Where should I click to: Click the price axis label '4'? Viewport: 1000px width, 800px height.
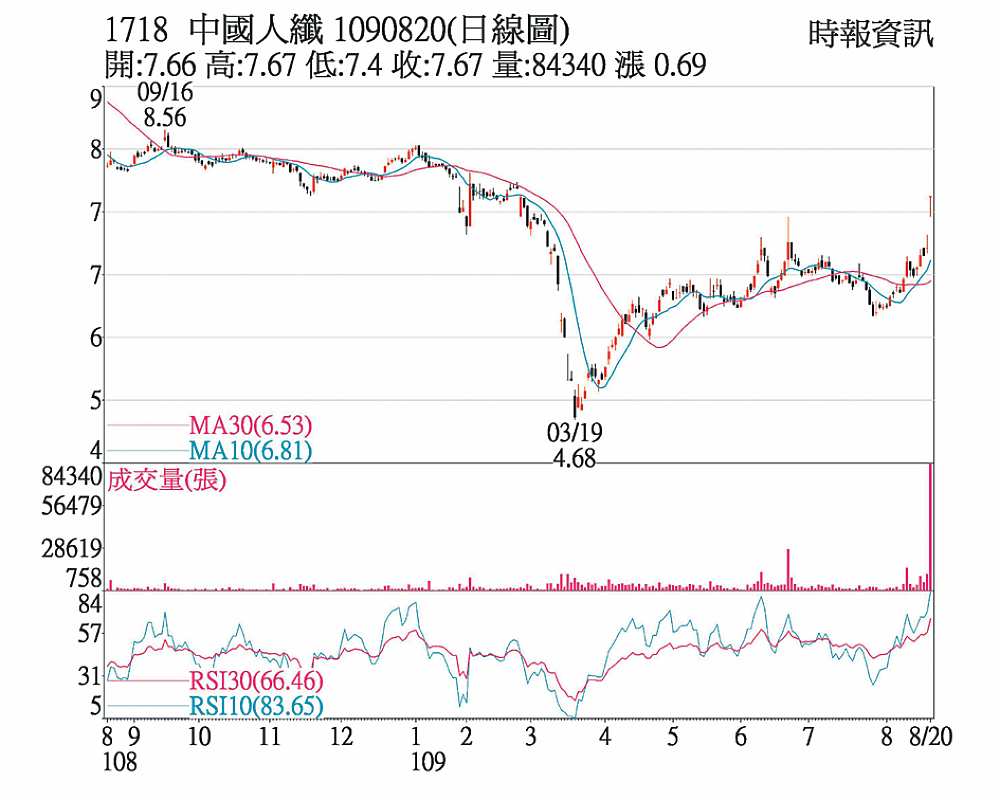point(96,450)
